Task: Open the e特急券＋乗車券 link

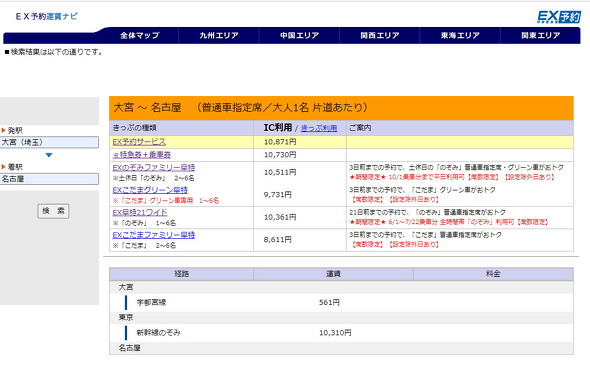Action: (141, 155)
